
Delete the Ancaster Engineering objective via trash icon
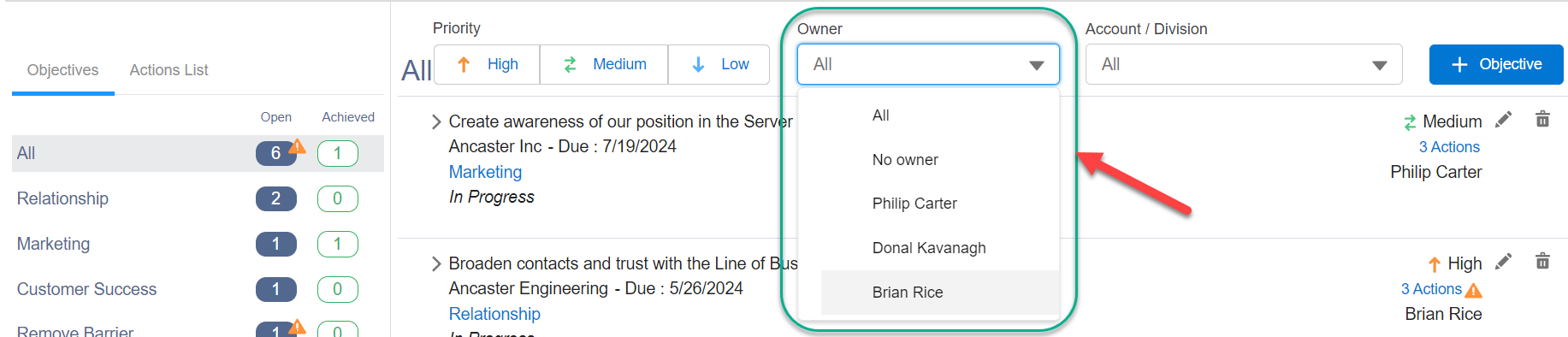coord(1542,261)
